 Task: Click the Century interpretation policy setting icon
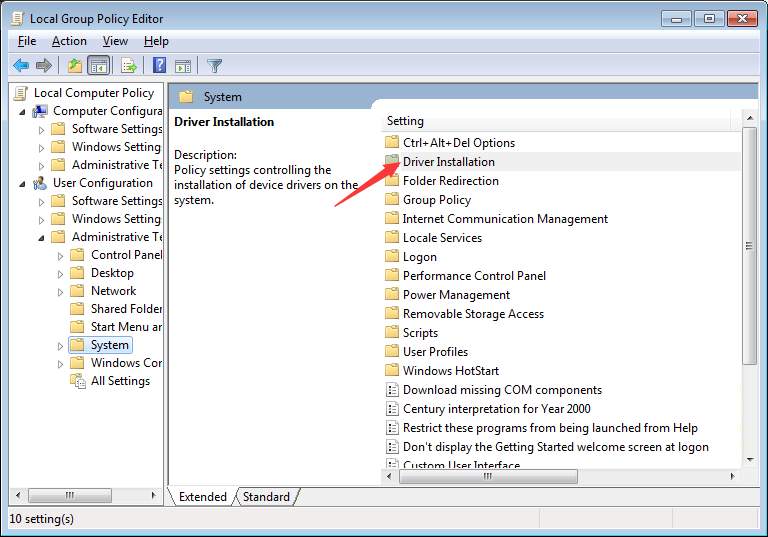pyautogui.click(x=392, y=409)
